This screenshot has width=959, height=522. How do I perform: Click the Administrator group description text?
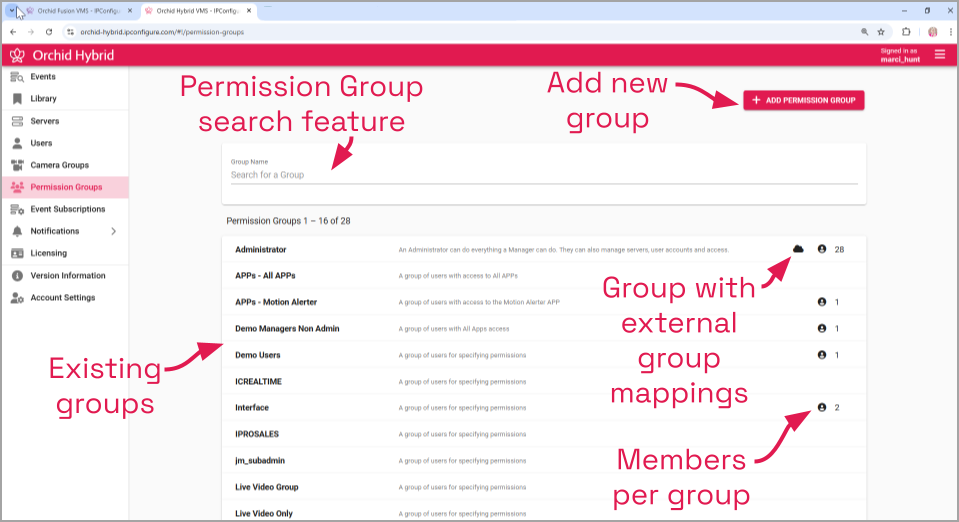[x=563, y=250]
